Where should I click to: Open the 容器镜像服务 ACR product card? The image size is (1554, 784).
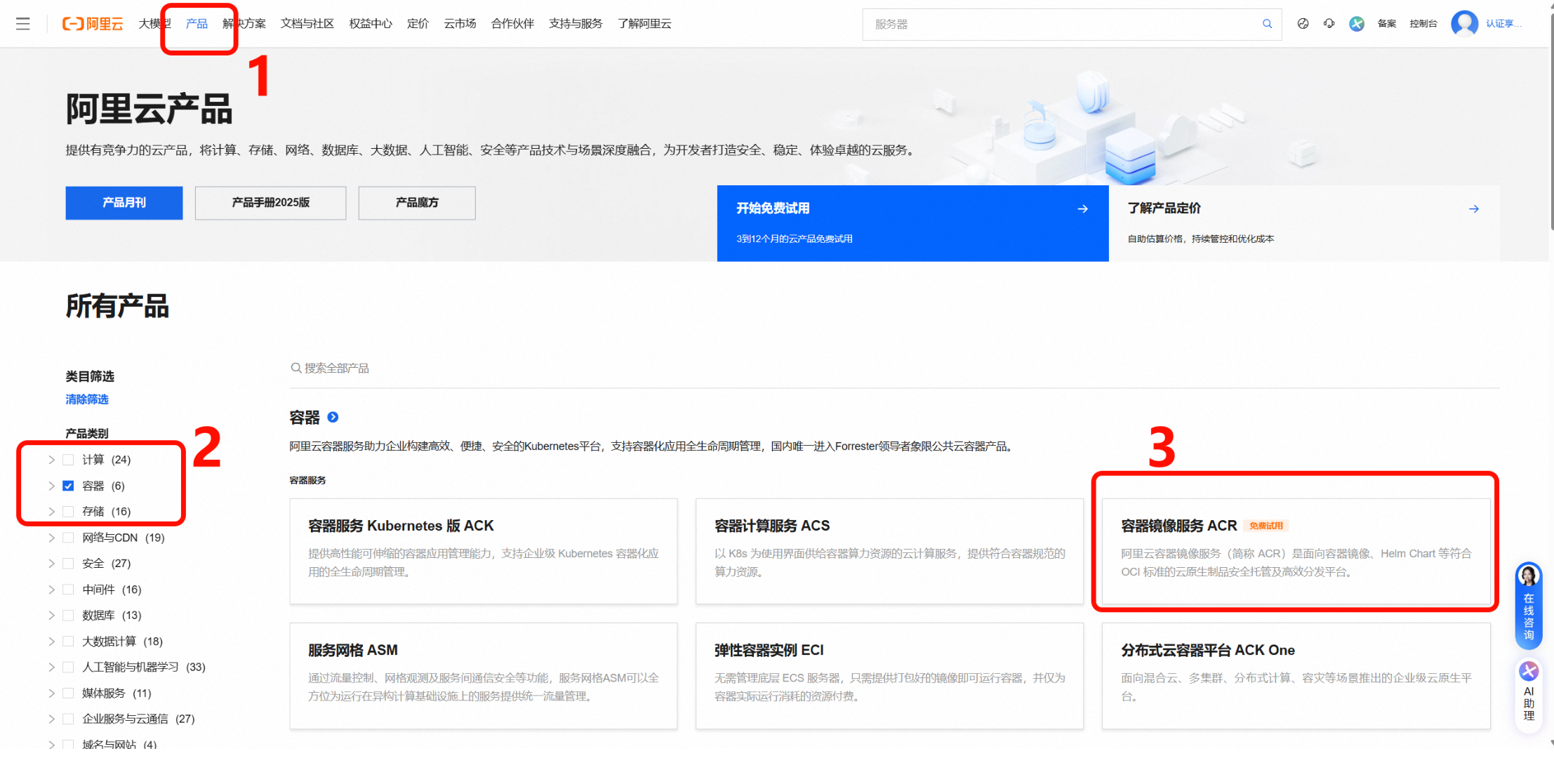point(1296,551)
